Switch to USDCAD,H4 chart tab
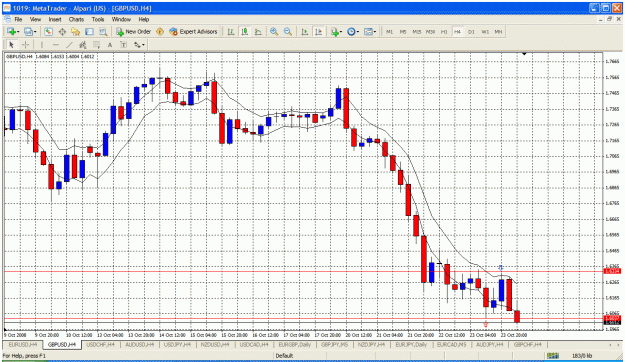Viewport: 625px width, 362px height. [x=254, y=344]
